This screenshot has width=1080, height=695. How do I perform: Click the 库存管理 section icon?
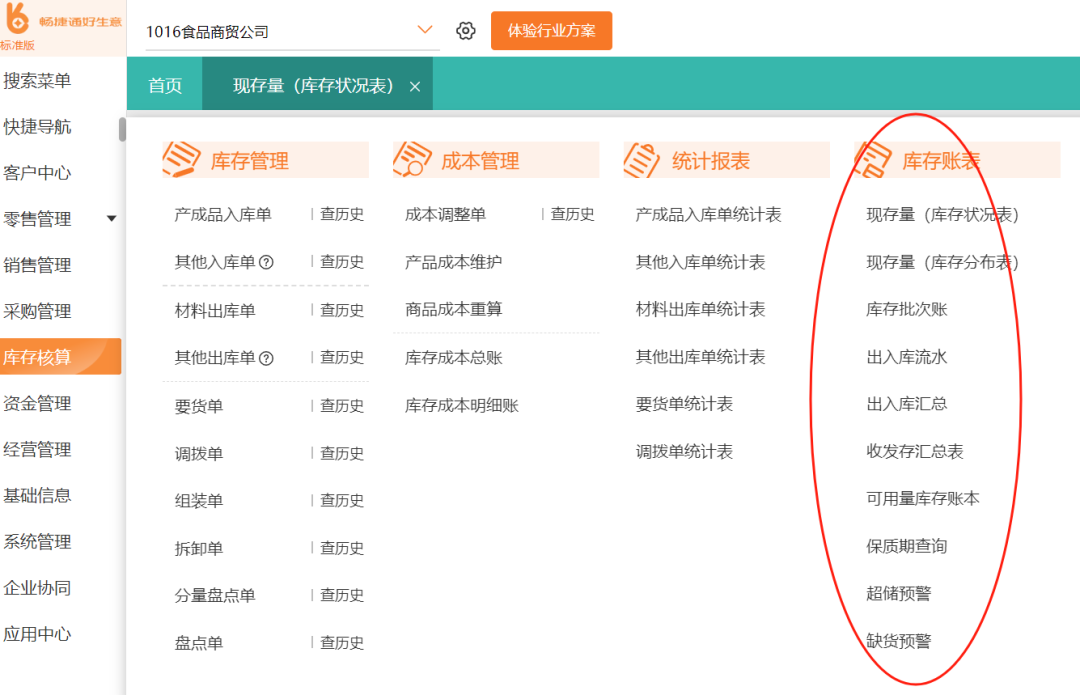pos(181,160)
